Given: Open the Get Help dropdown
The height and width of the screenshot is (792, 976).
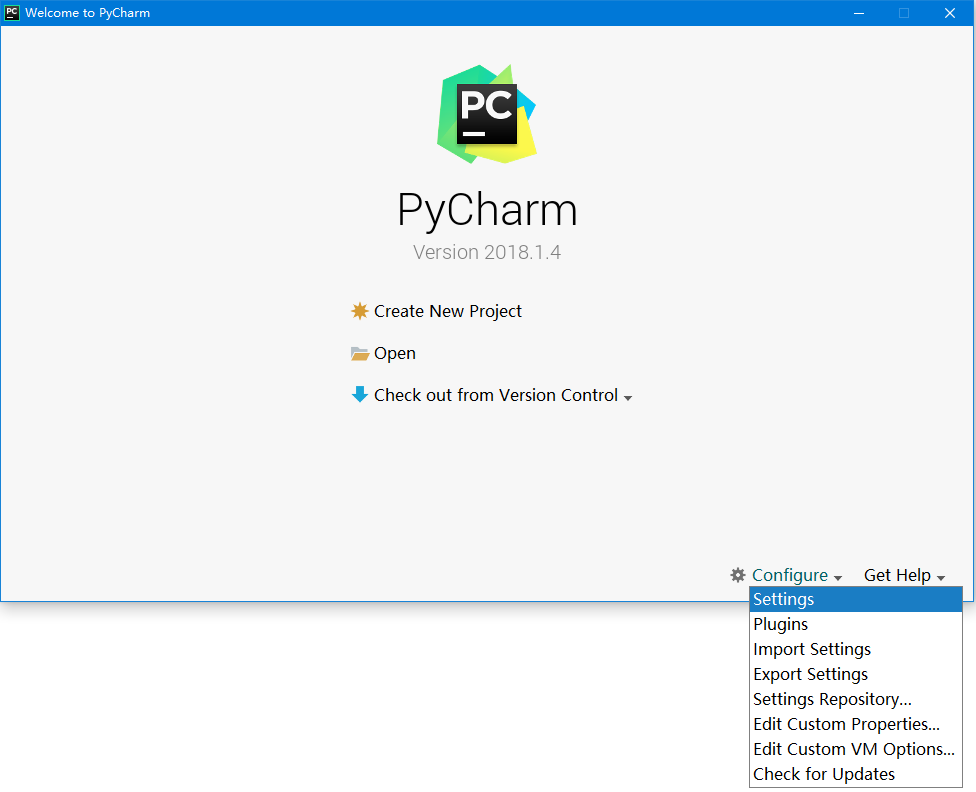Looking at the screenshot, I should 904,575.
